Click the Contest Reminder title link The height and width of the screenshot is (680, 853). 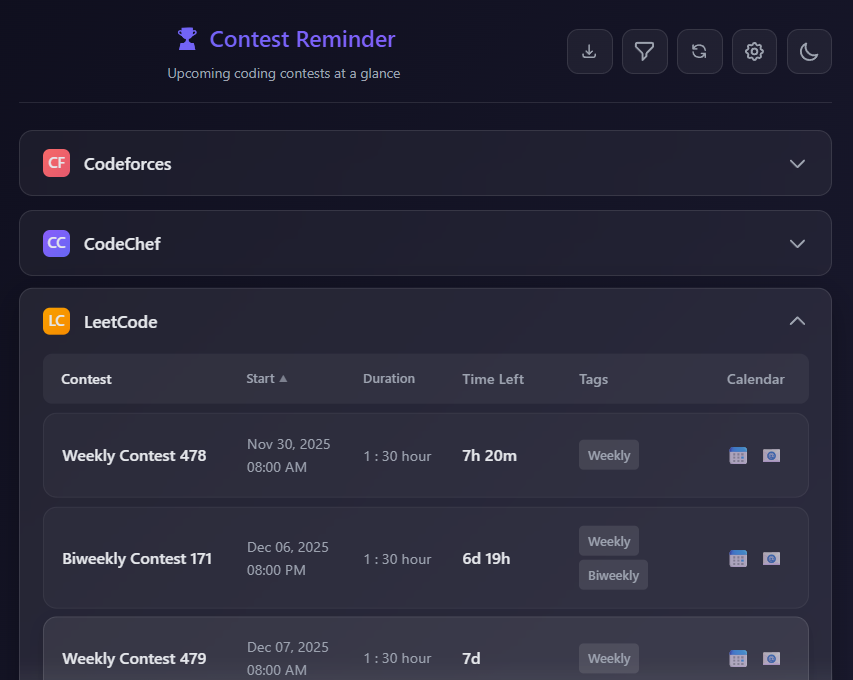click(300, 39)
